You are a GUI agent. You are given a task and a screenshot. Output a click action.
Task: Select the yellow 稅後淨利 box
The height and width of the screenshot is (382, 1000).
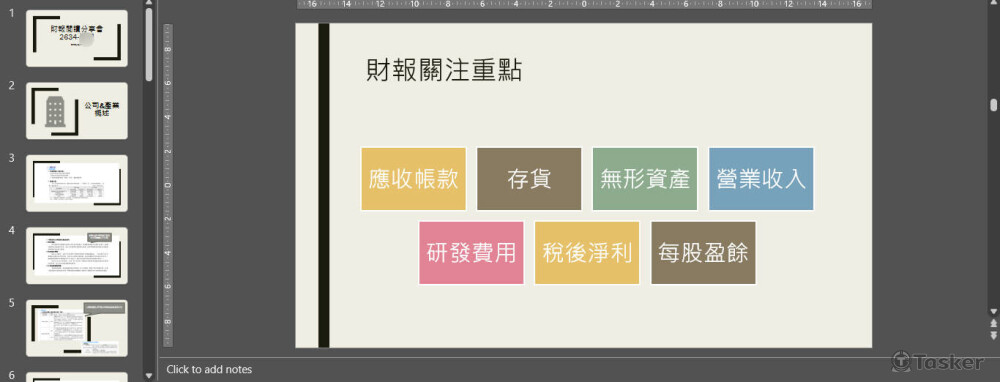pyautogui.click(x=587, y=253)
